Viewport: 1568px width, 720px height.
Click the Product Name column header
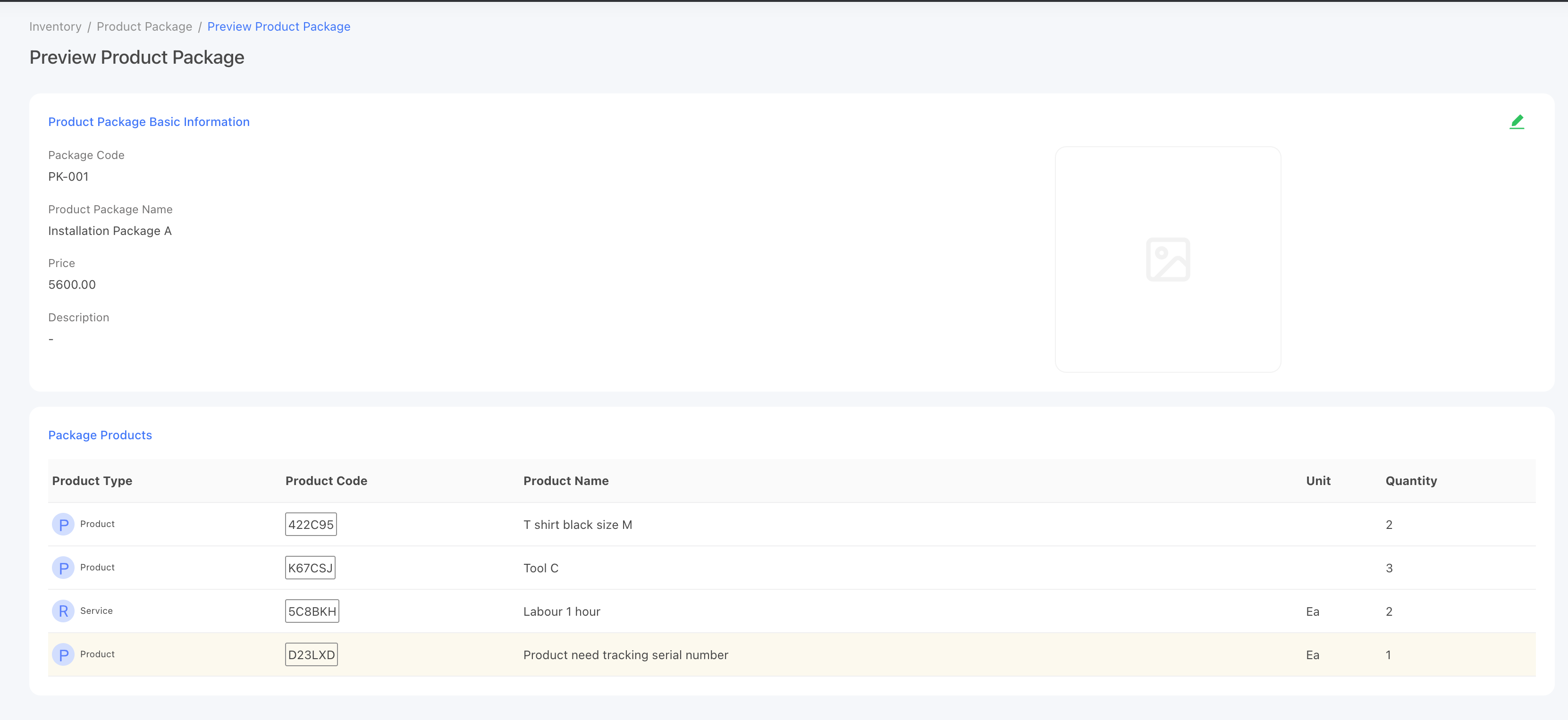point(566,481)
